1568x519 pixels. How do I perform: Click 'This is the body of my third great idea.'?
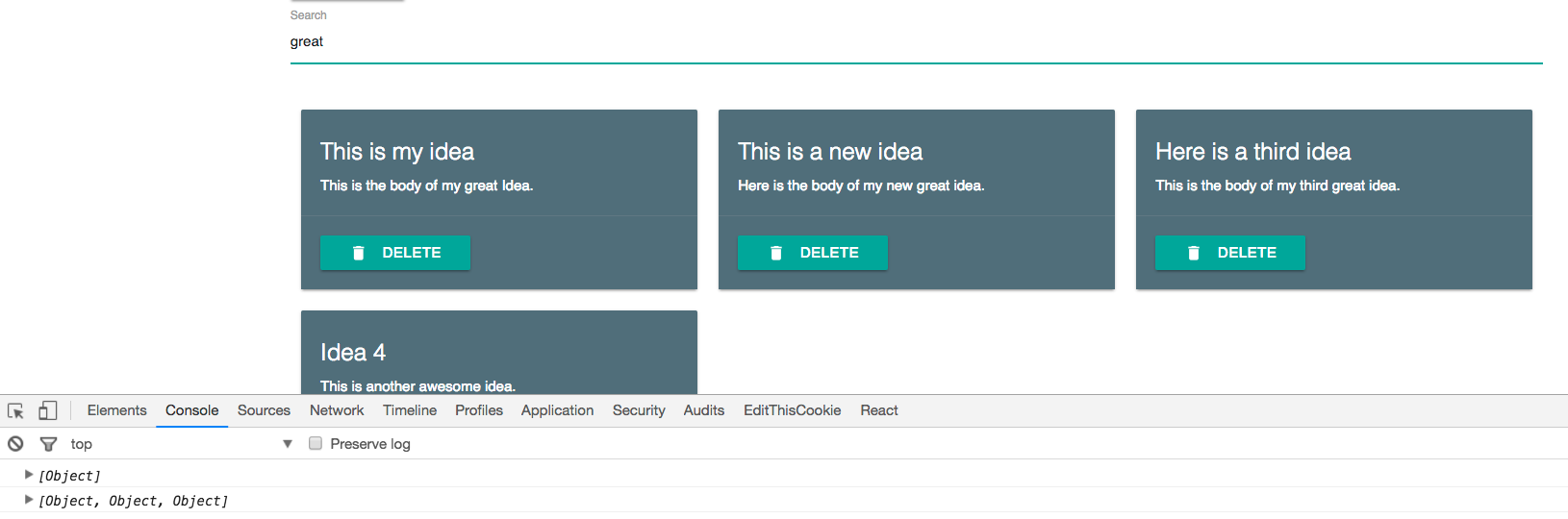coord(1277,185)
